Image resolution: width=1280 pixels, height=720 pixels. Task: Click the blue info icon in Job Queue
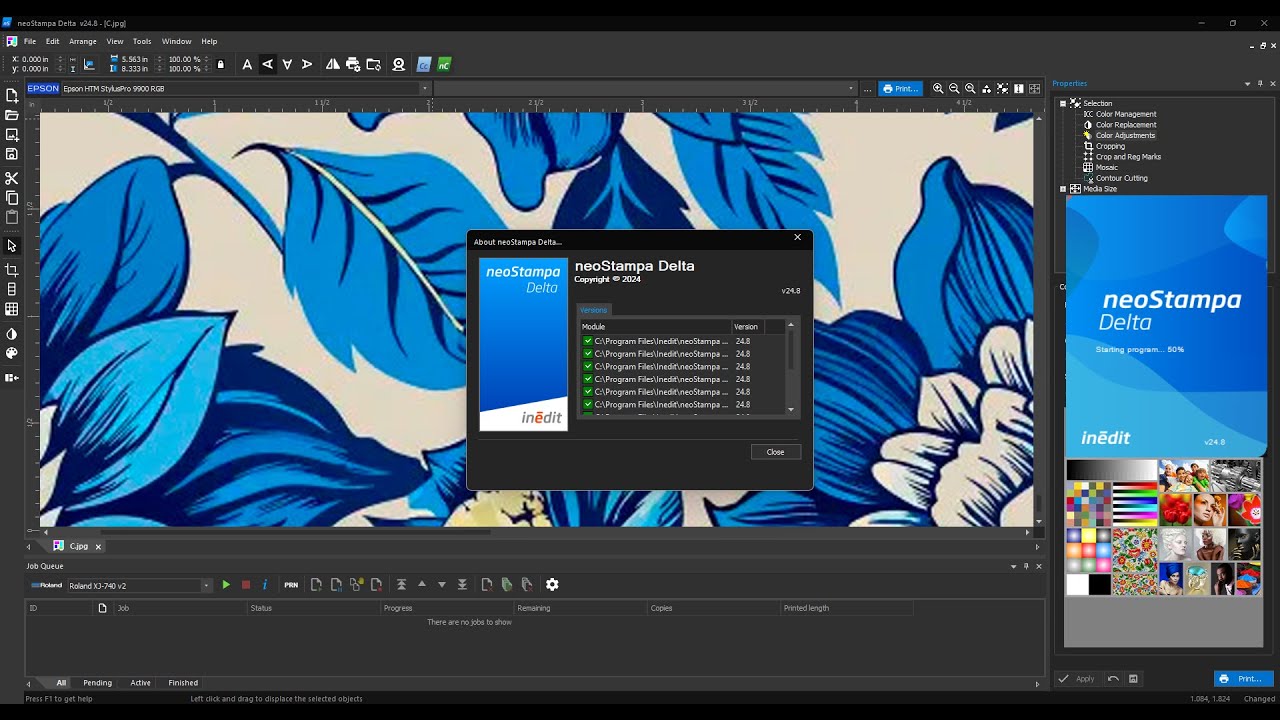coord(265,585)
